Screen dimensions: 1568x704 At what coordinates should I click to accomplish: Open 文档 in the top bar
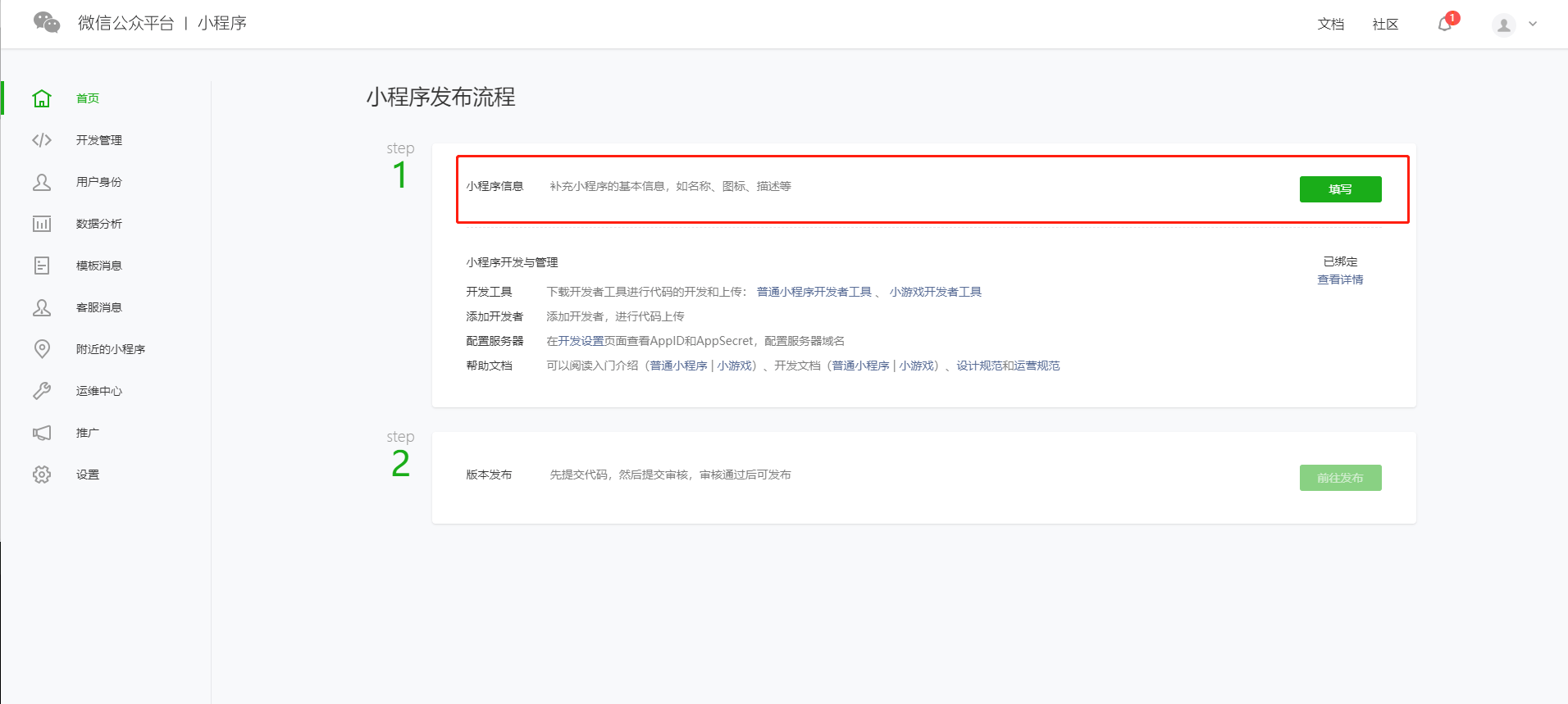[1330, 25]
